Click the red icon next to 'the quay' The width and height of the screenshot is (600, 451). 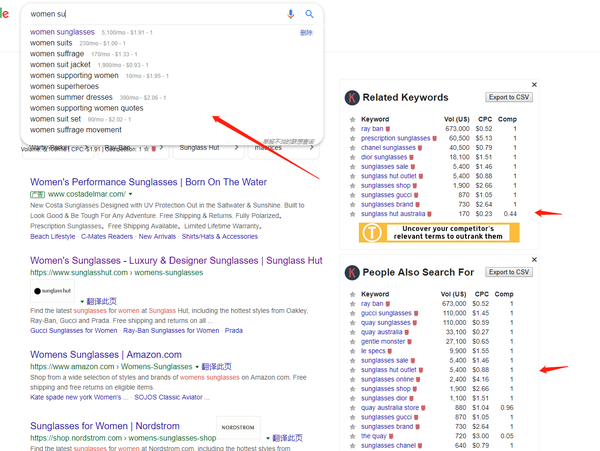tap(391, 436)
